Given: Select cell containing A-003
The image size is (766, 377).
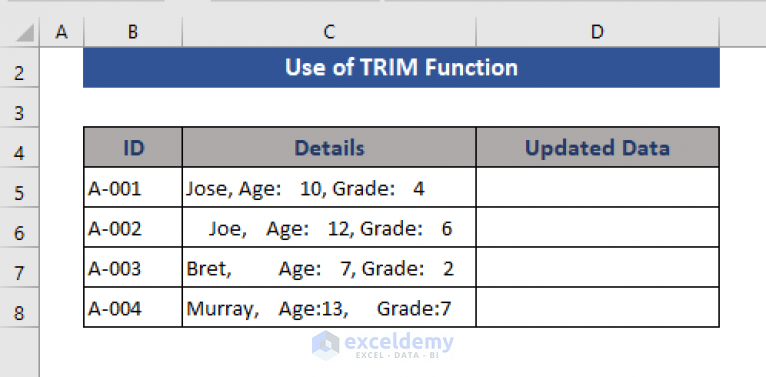Looking at the screenshot, I should pyautogui.click(x=133, y=268).
